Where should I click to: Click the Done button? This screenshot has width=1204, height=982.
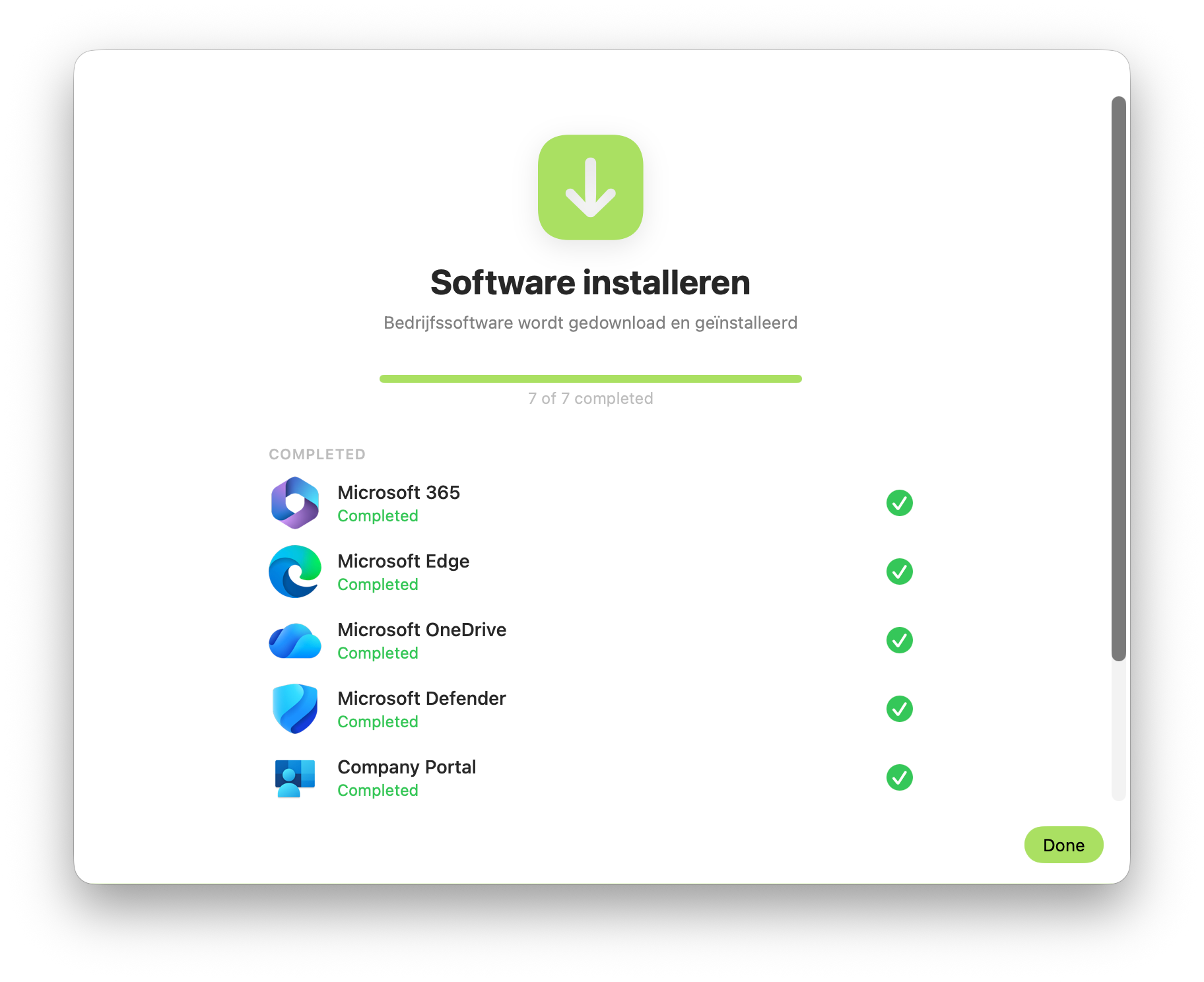coord(1063,845)
